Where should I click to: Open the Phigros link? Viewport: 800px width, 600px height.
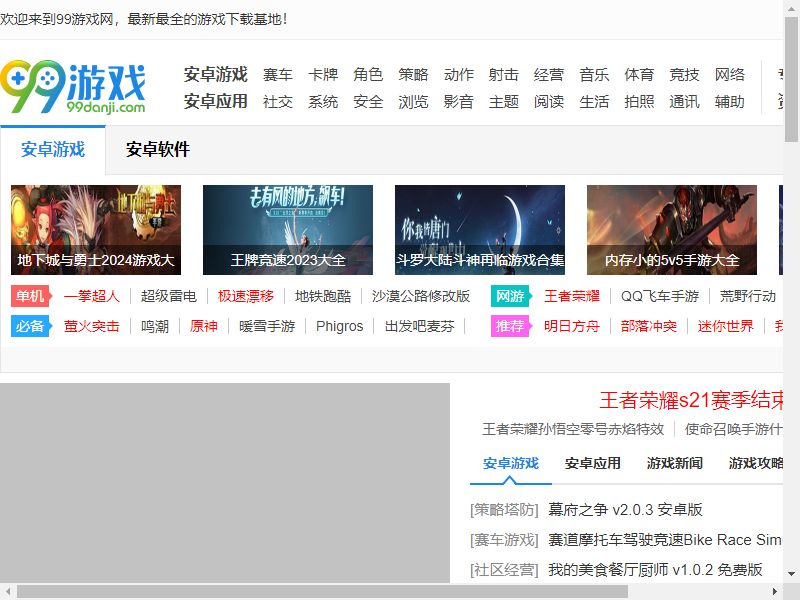point(340,327)
